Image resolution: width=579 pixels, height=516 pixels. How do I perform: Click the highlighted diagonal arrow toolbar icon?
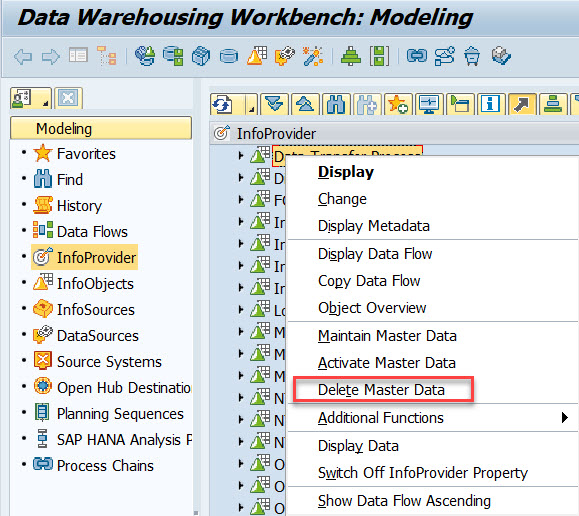coord(522,104)
